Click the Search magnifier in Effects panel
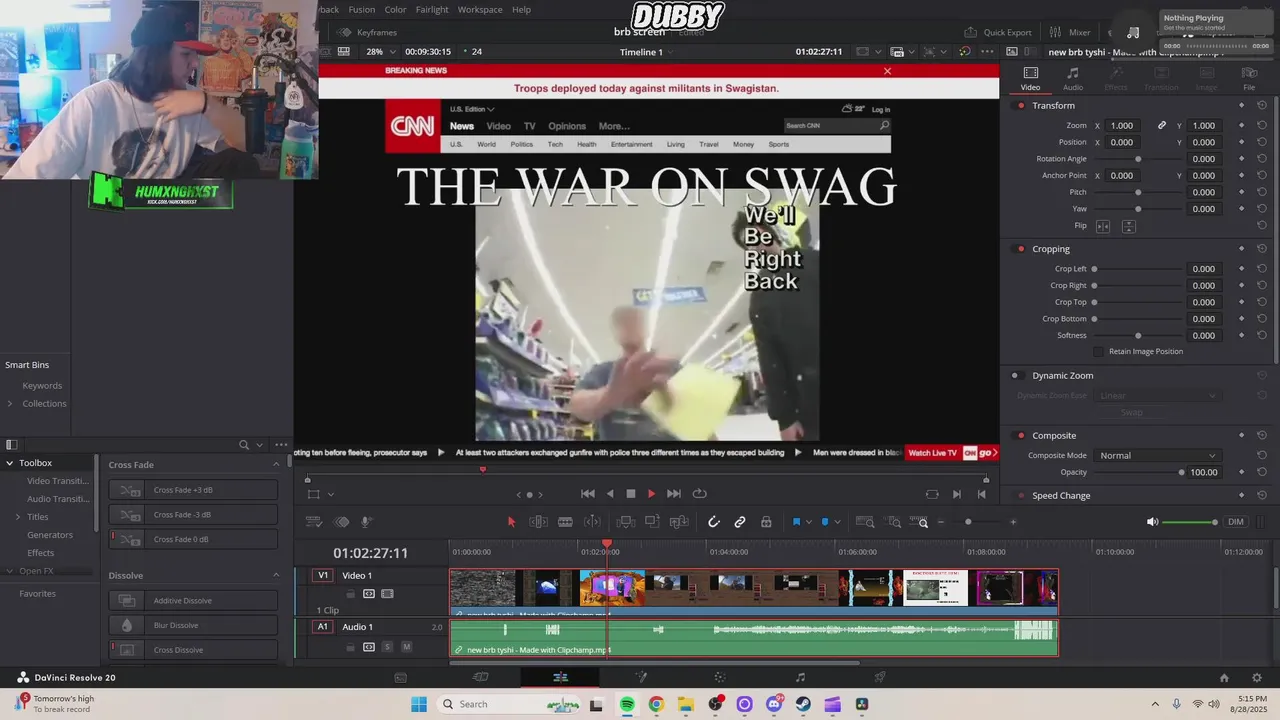 click(x=244, y=445)
